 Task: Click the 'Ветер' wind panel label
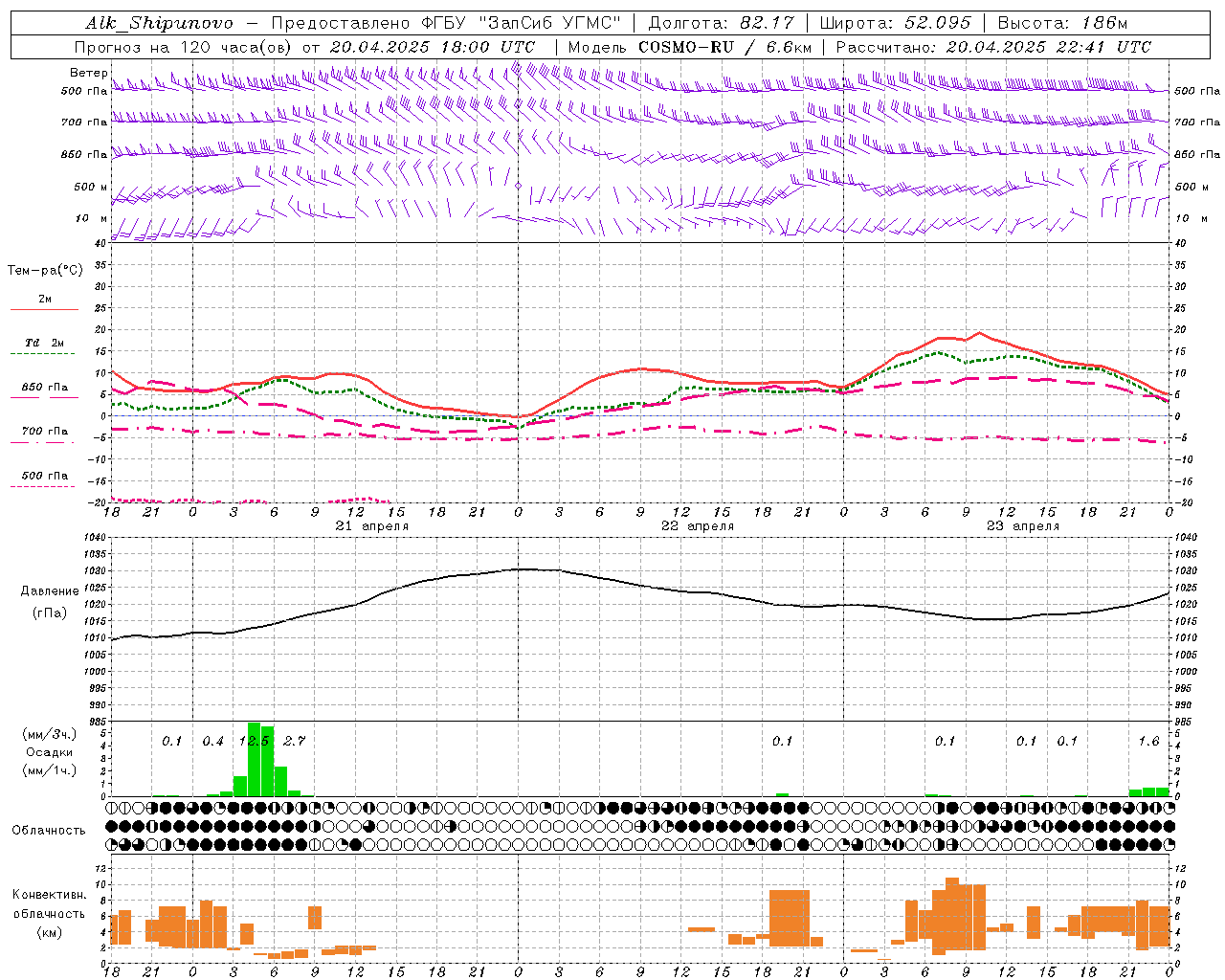pyautogui.click(x=89, y=73)
